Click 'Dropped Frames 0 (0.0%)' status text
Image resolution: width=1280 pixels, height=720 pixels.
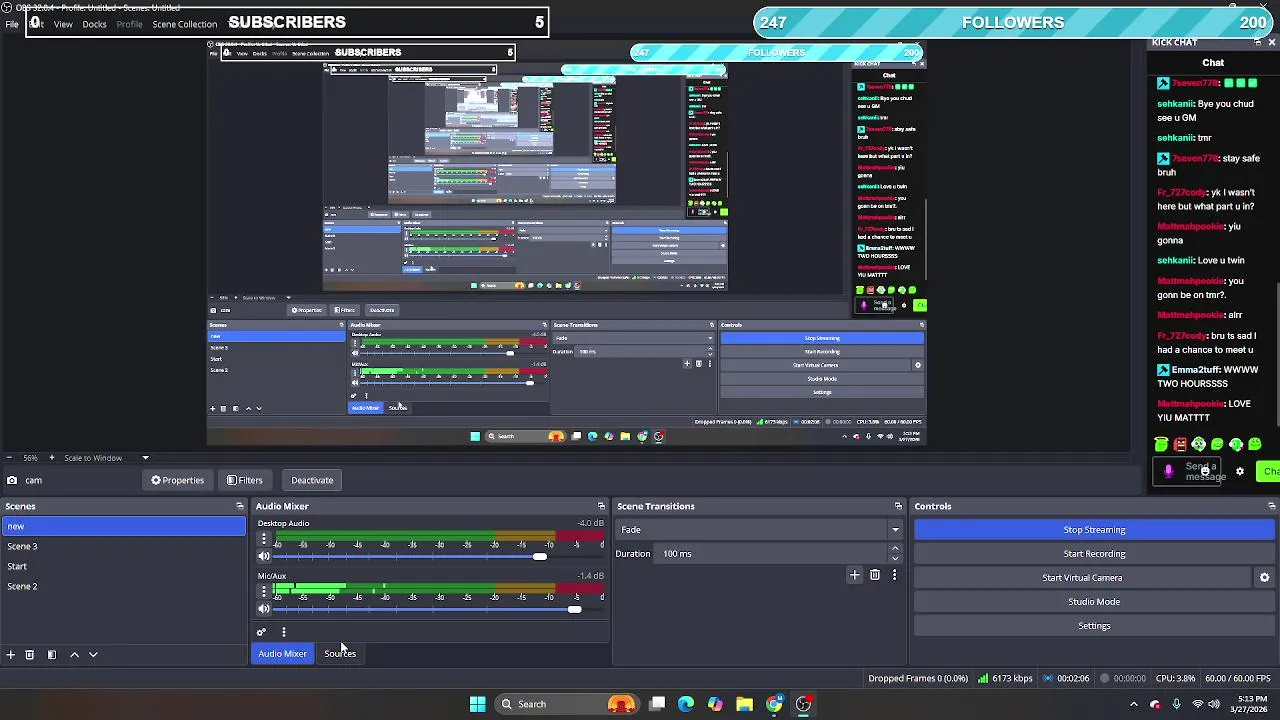pos(918,679)
